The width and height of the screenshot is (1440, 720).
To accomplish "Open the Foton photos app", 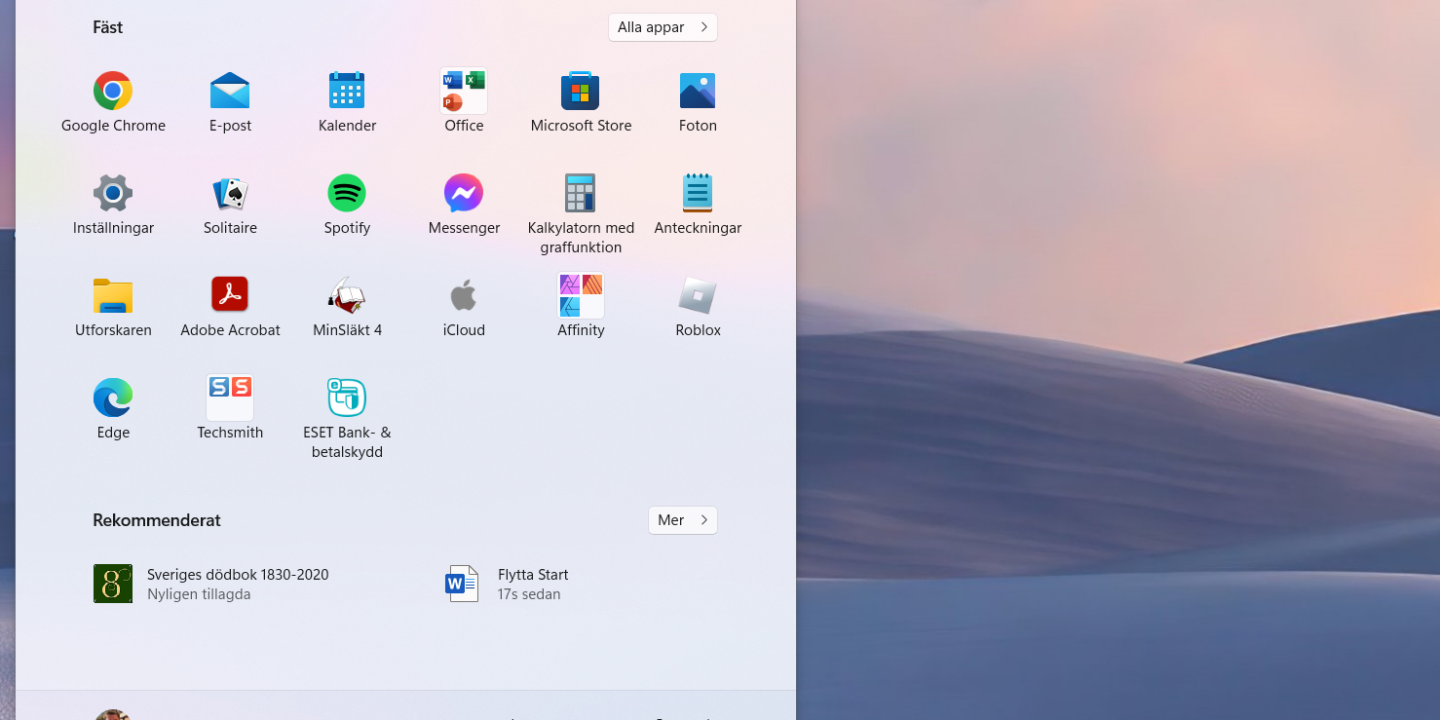I will point(698,102).
